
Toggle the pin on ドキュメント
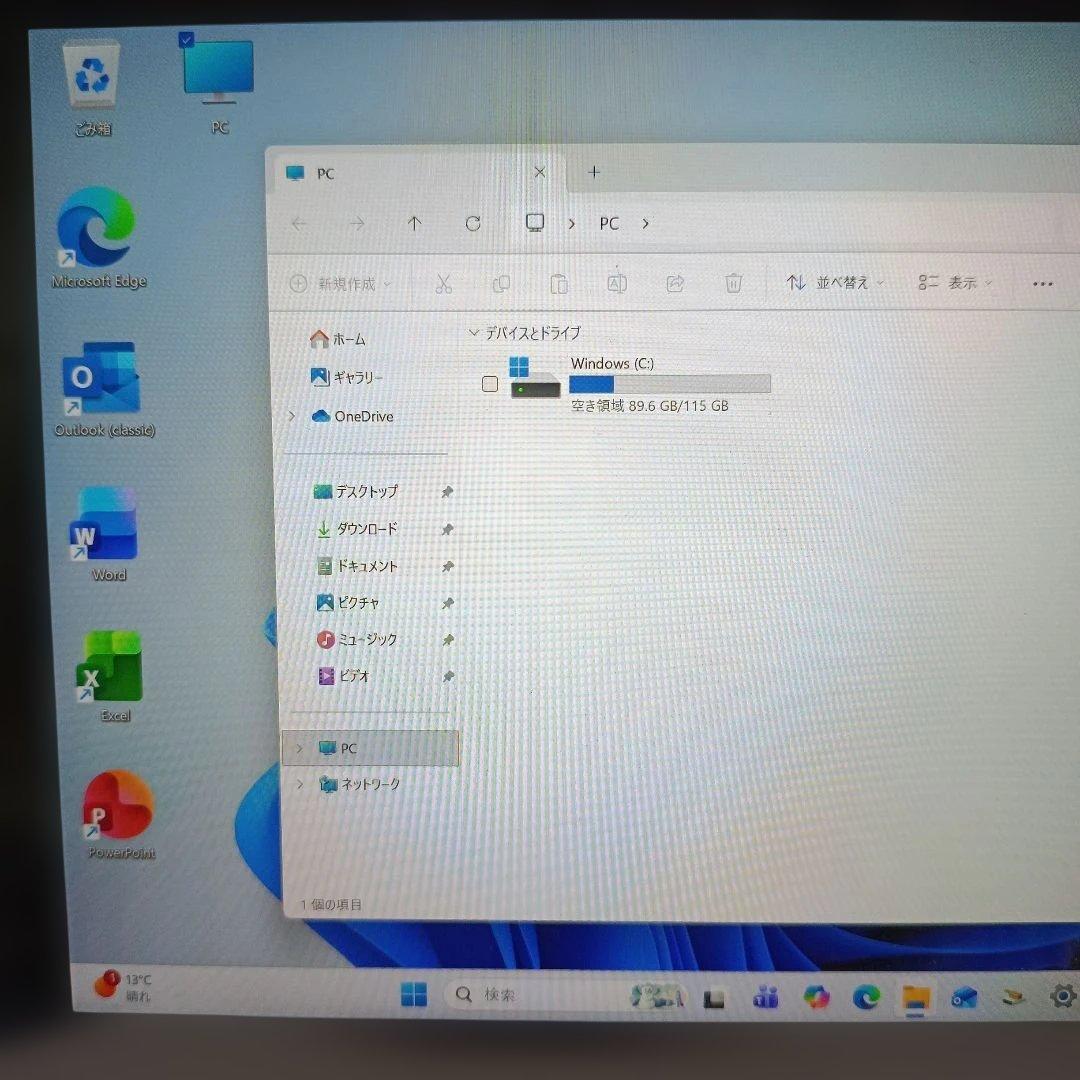click(447, 566)
